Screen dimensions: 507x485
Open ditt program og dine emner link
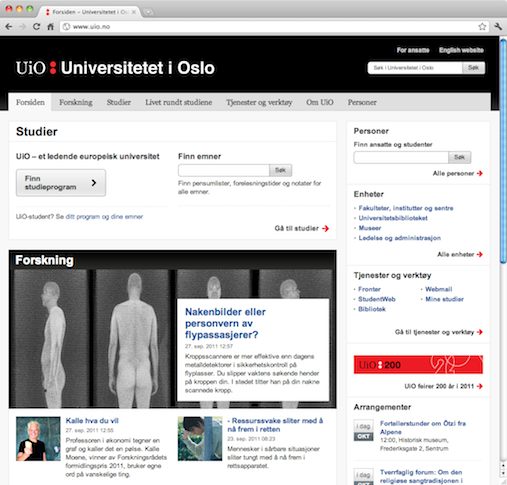[x=104, y=217]
